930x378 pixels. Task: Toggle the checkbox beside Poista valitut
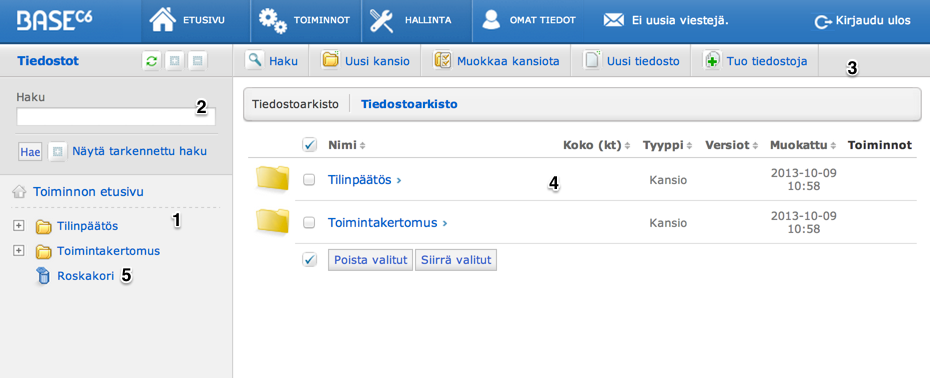pyautogui.click(x=309, y=259)
